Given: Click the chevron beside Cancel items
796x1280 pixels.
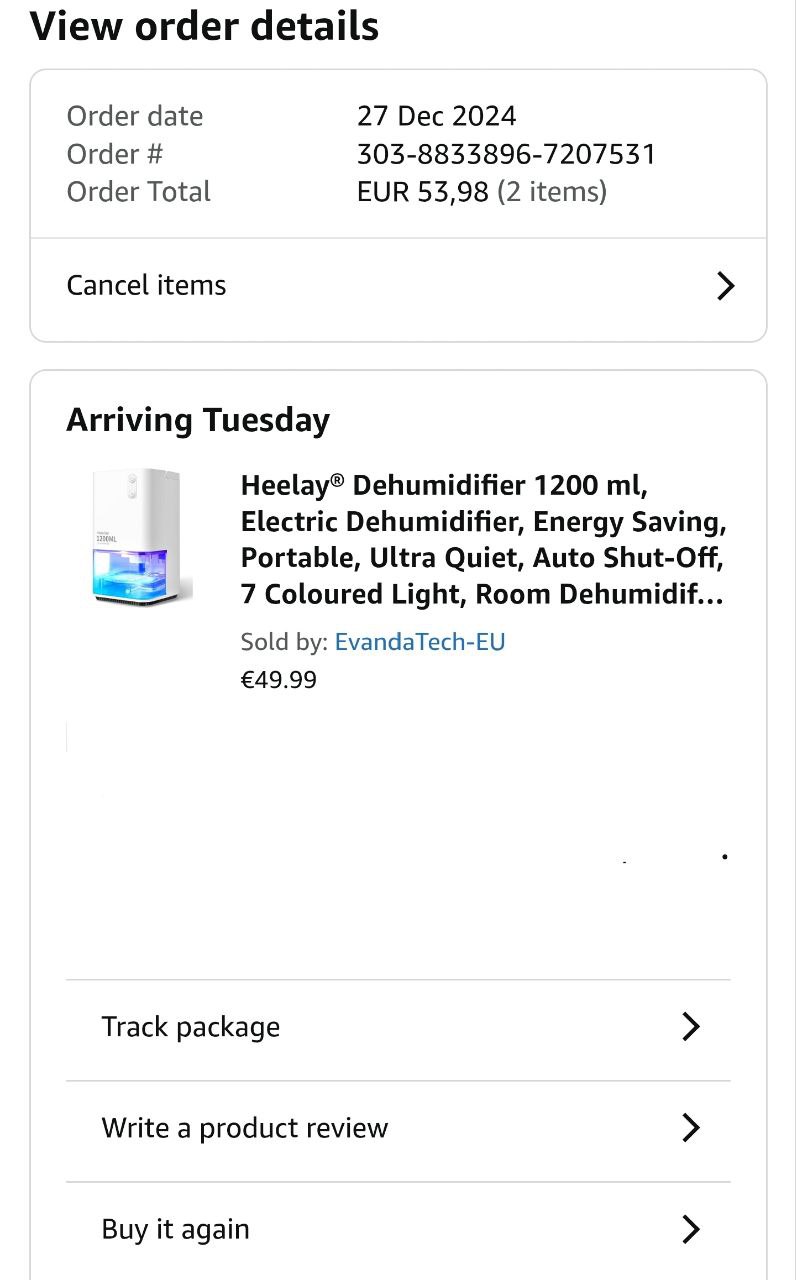Looking at the screenshot, I should click(x=726, y=286).
